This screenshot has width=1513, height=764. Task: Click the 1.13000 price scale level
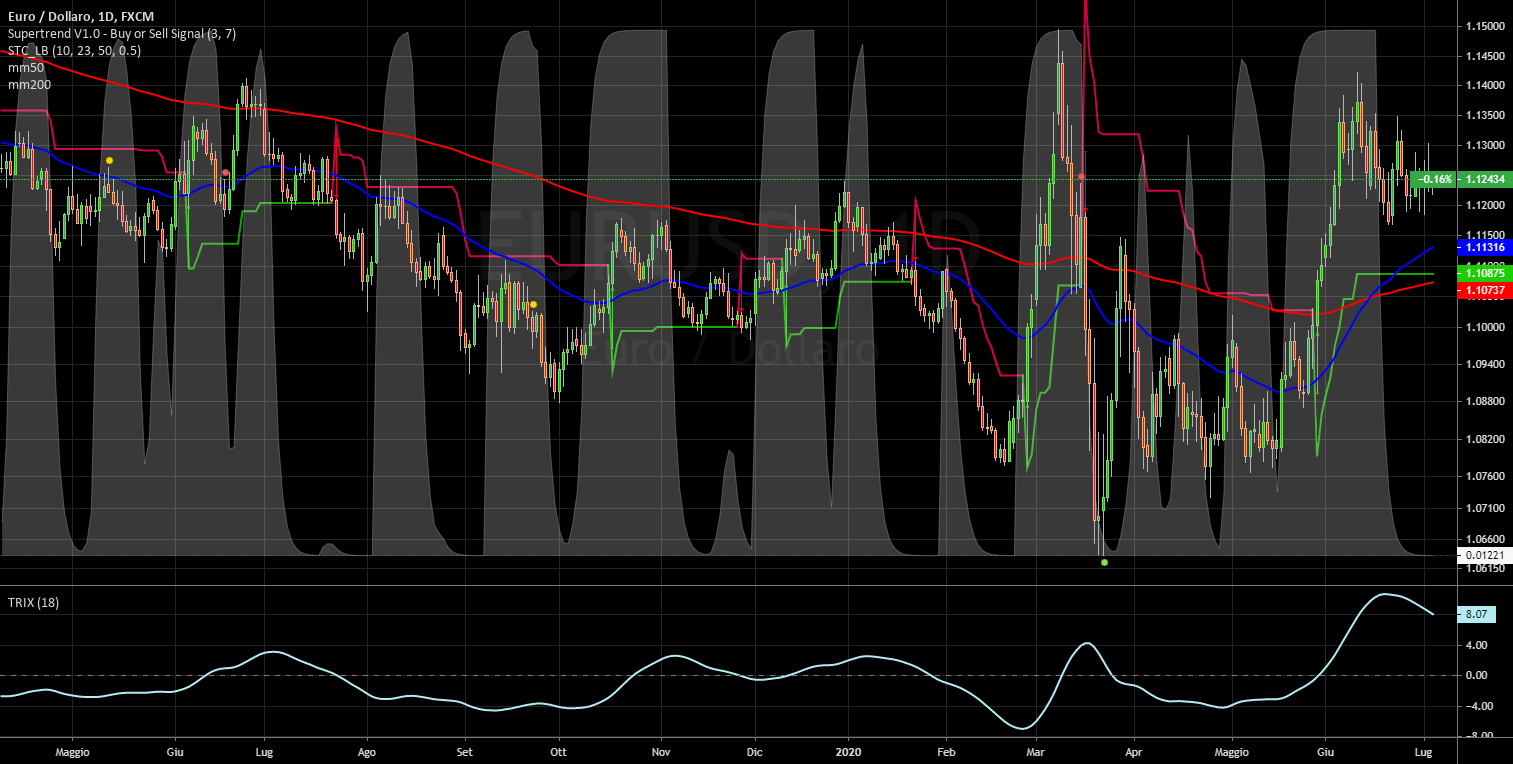(1484, 146)
